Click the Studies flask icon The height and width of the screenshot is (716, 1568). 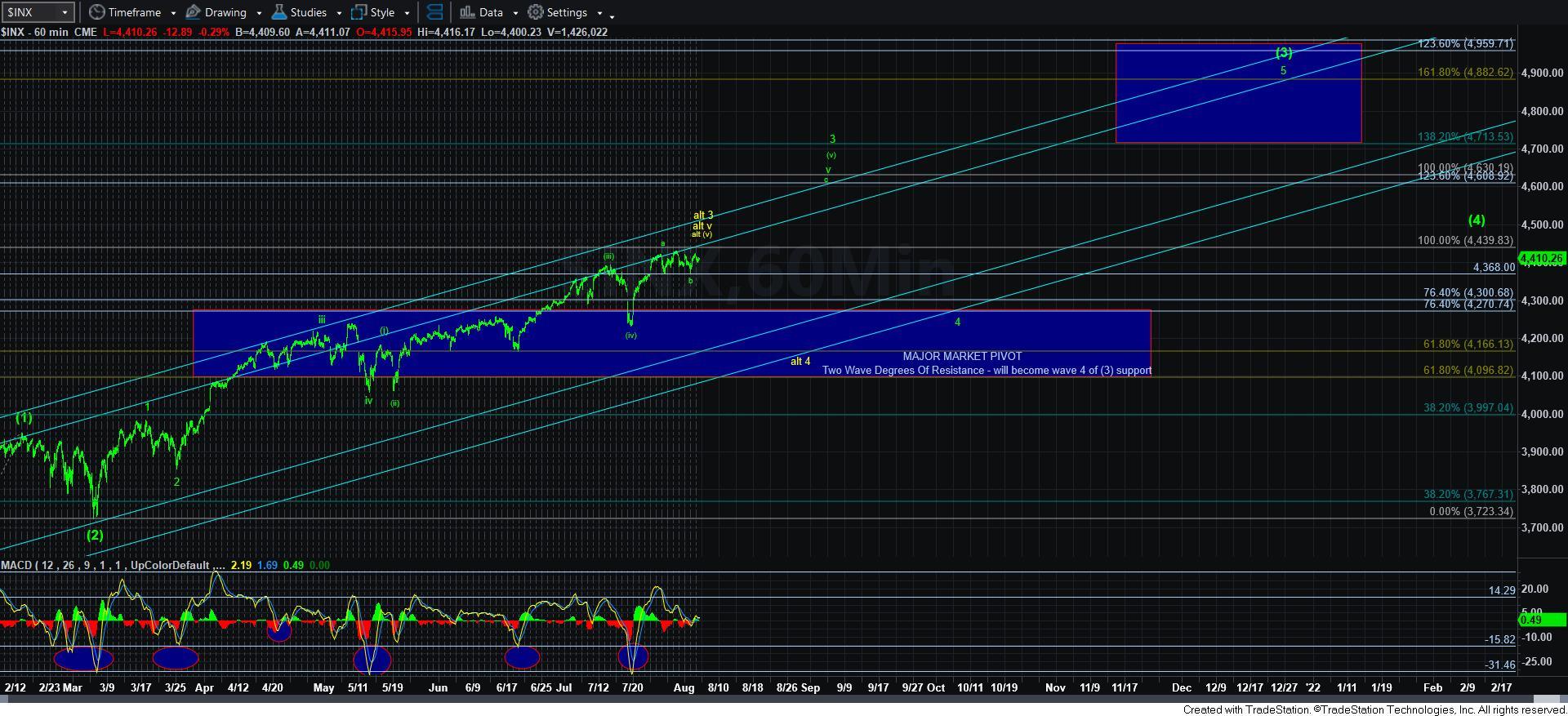[278, 12]
